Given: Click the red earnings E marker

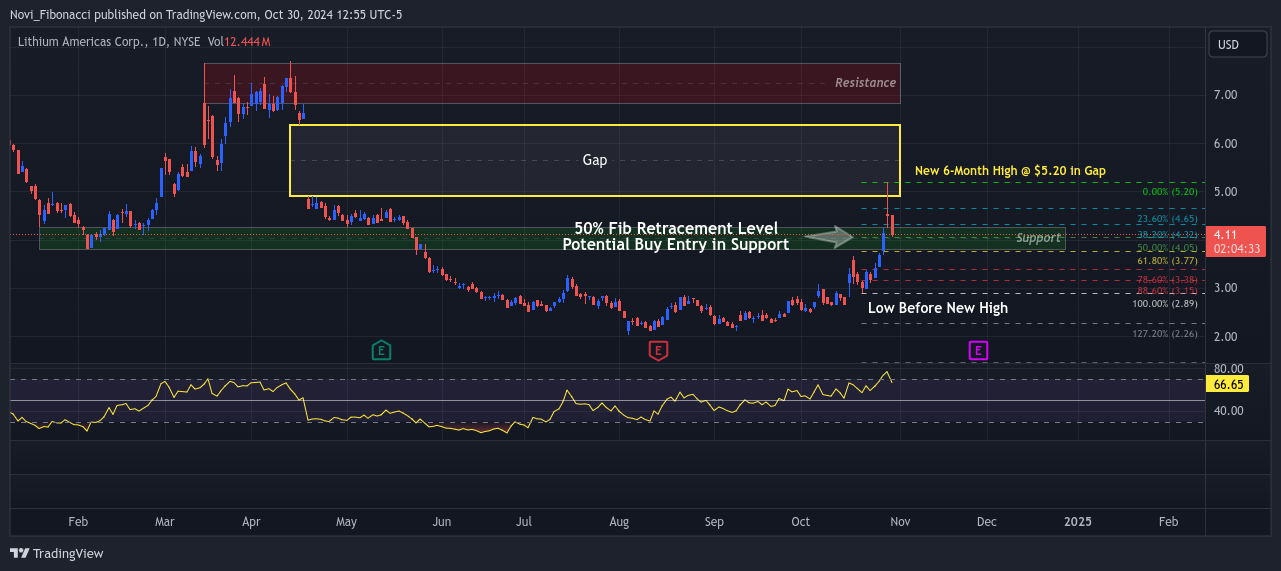Looking at the screenshot, I should click(x=658, y=350).
